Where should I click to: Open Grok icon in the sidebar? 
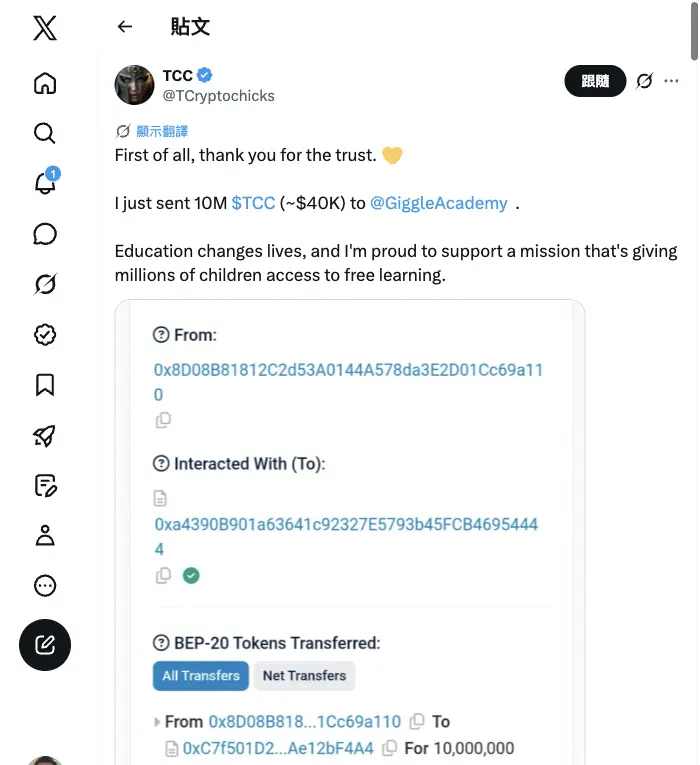45,284
